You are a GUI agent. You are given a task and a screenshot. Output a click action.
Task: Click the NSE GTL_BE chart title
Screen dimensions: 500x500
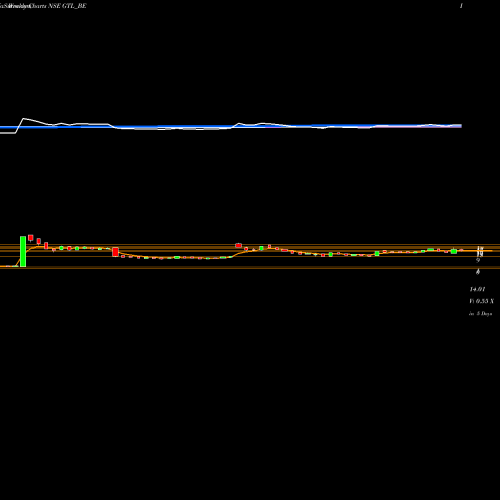(x=67, y=6)
